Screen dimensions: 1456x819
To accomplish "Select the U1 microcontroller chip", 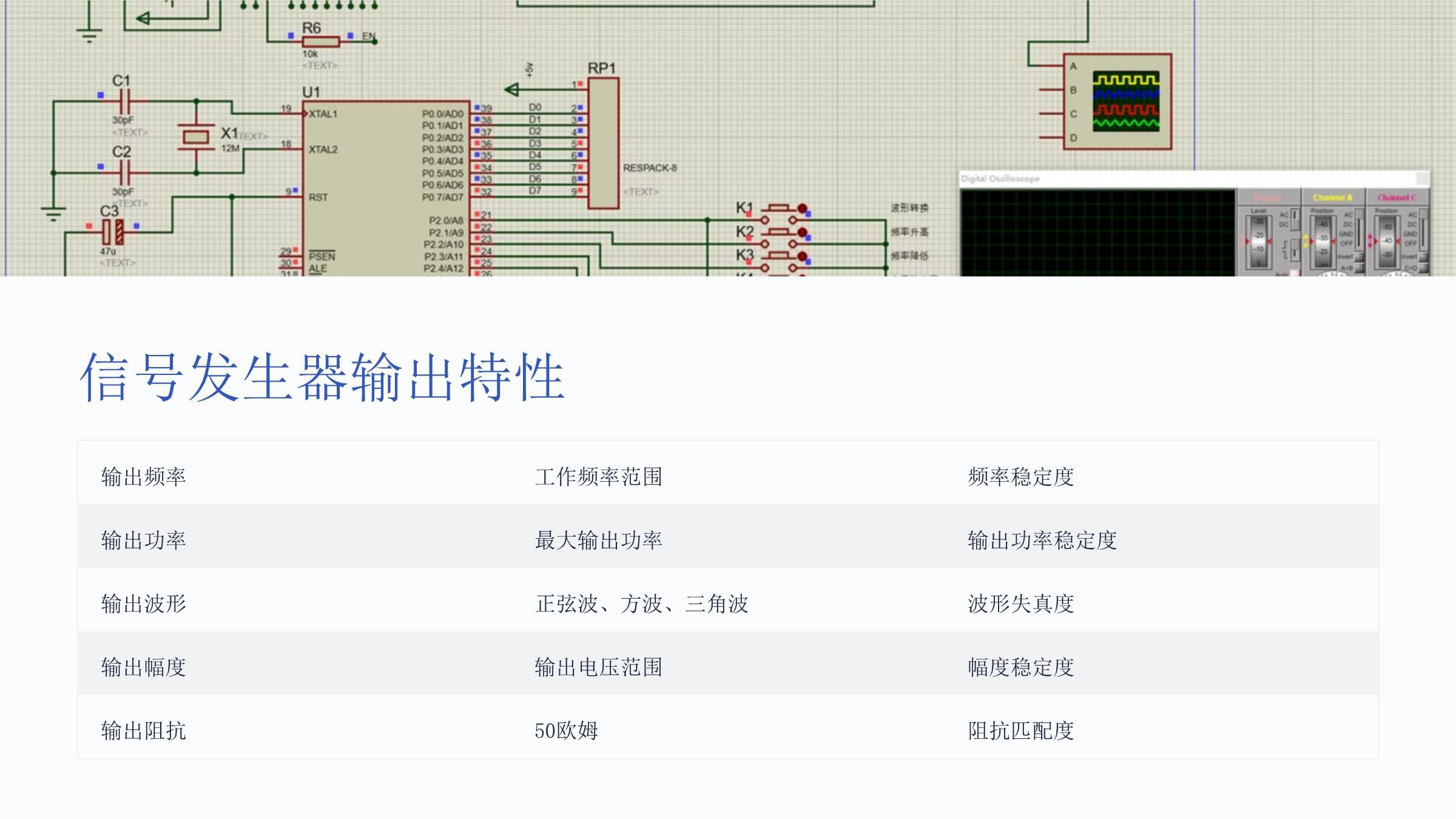I will tap(386, 188).
